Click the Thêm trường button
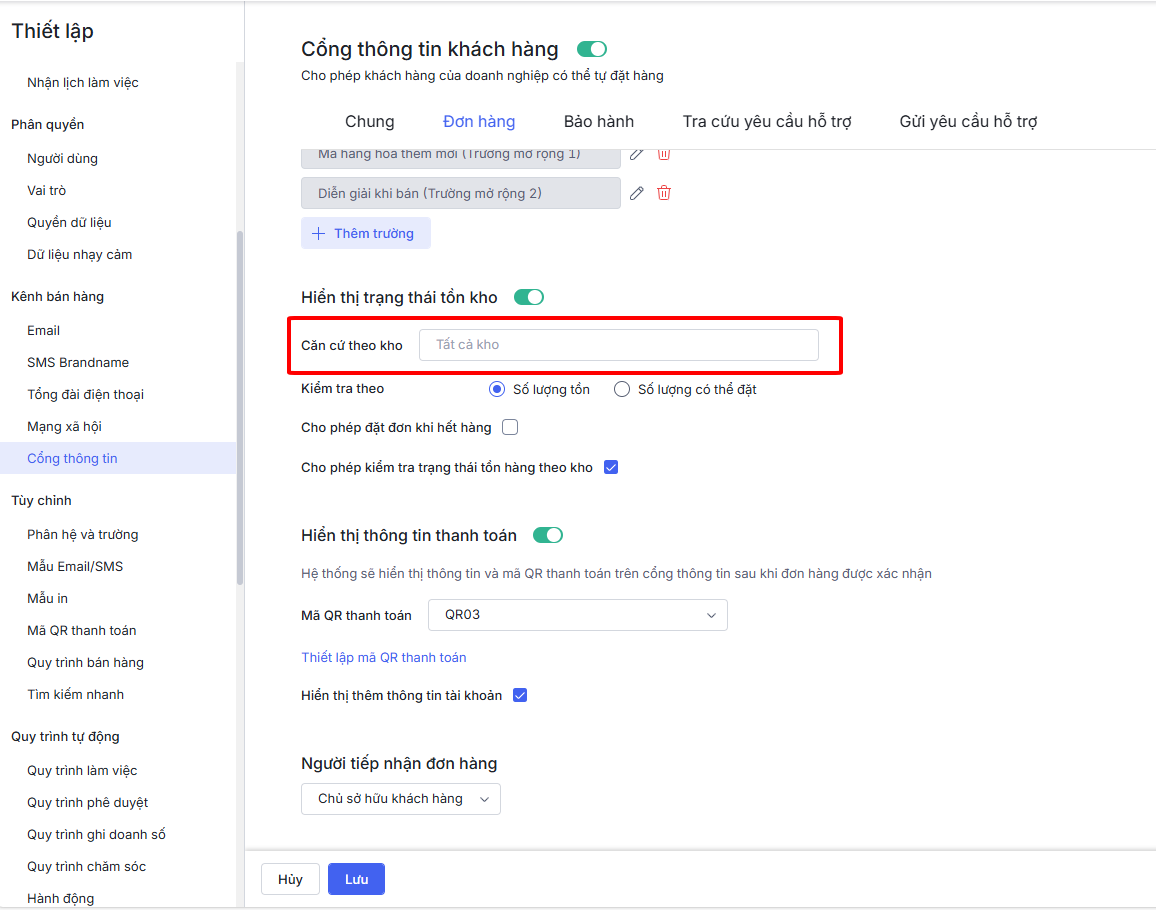Image resolution: width=1156 pixels, height=910 pixels. click(x=365, y=233)
